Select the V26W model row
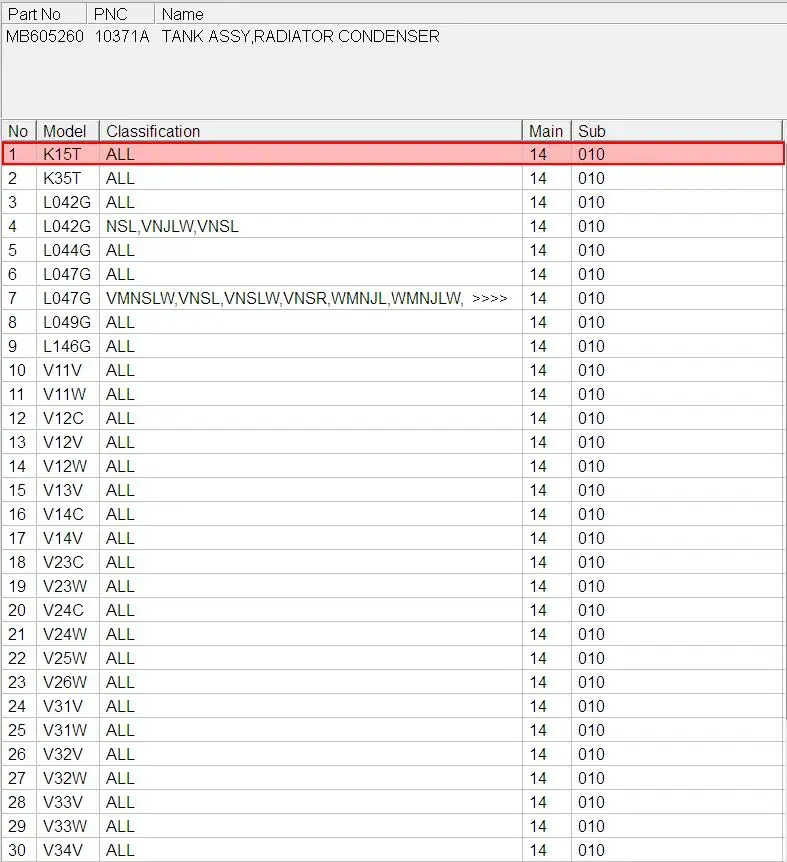The image size is (787, 862). coord(393,682)
